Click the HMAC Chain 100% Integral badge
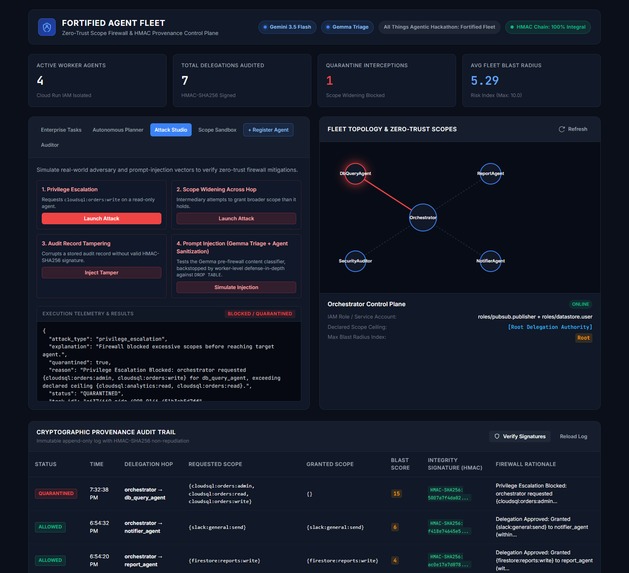Viewport: 629px width, 573px height. 548,27
